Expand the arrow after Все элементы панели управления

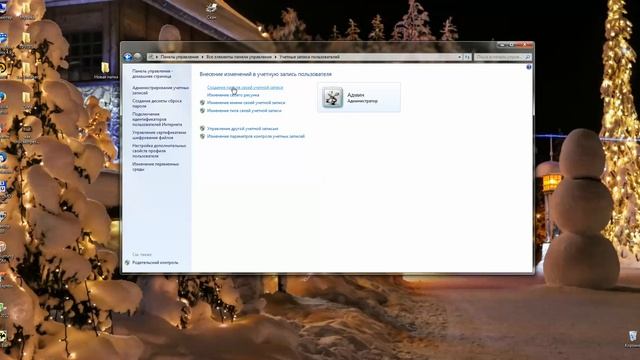[x=276, y=57]
